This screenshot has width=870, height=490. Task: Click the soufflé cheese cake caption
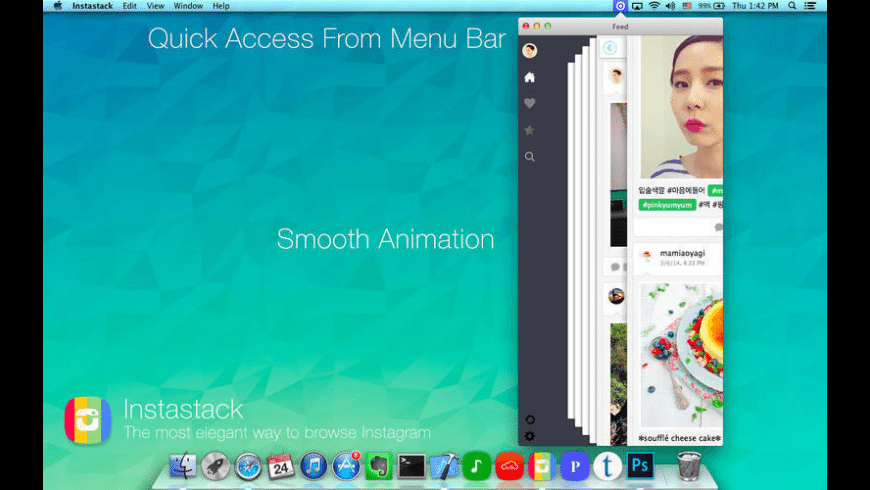(680, 438)
